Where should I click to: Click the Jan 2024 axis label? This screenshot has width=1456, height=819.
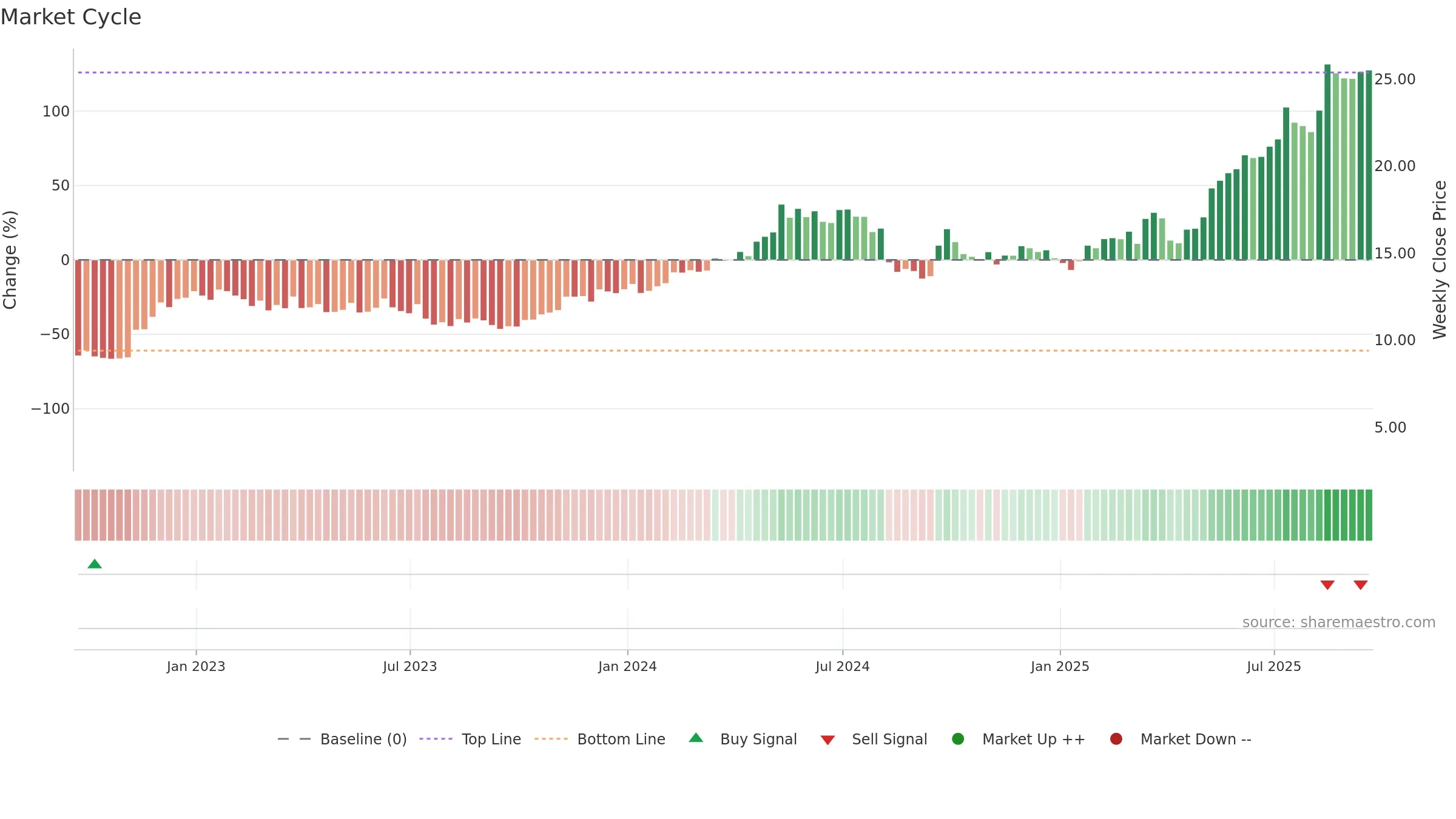pyautogui.click(x=627, y=667)
